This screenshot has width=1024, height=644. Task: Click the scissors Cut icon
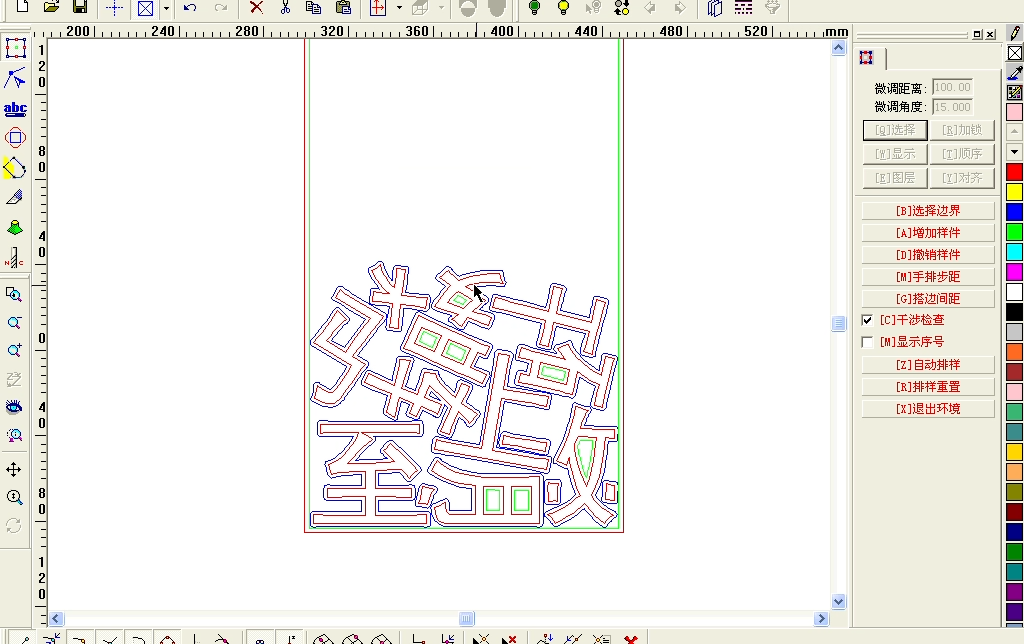(285, 8)
